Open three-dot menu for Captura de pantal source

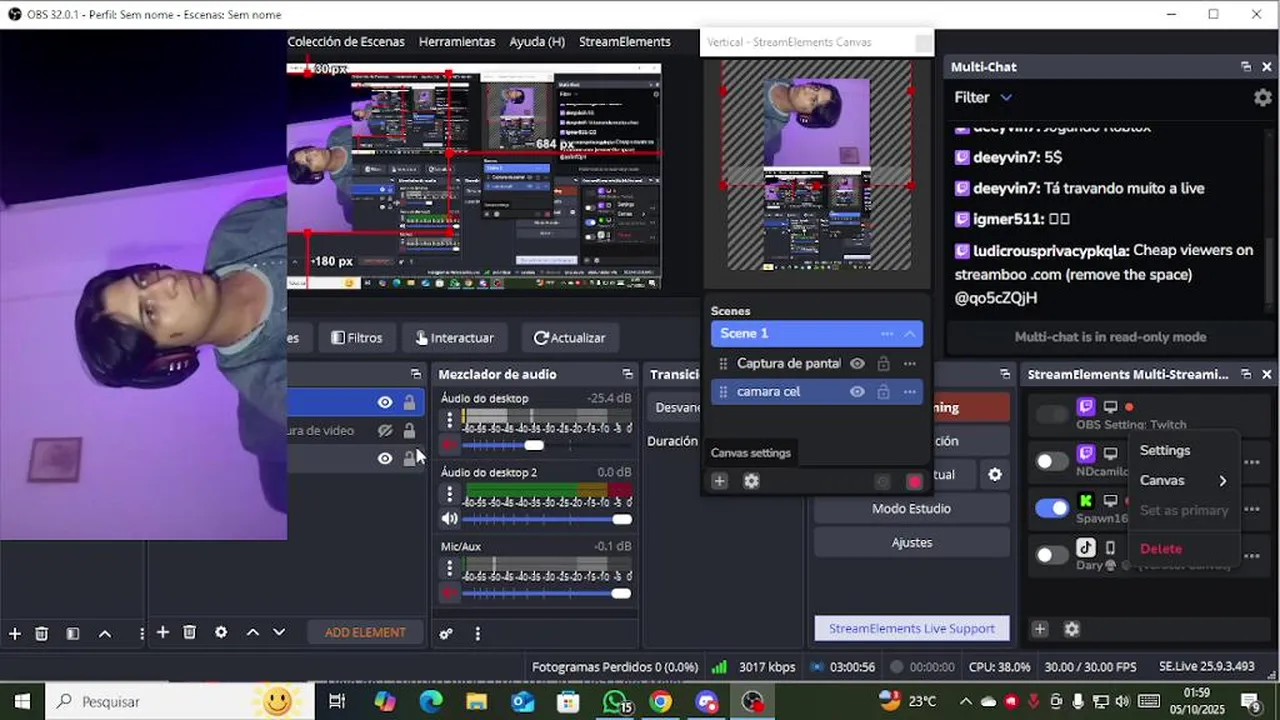[x=909, y=364]
